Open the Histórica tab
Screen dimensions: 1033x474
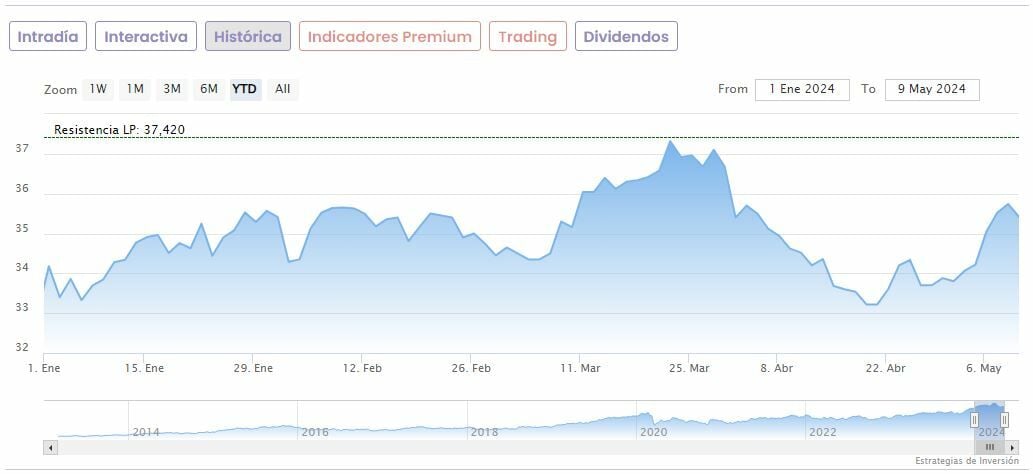coord(248,37)
